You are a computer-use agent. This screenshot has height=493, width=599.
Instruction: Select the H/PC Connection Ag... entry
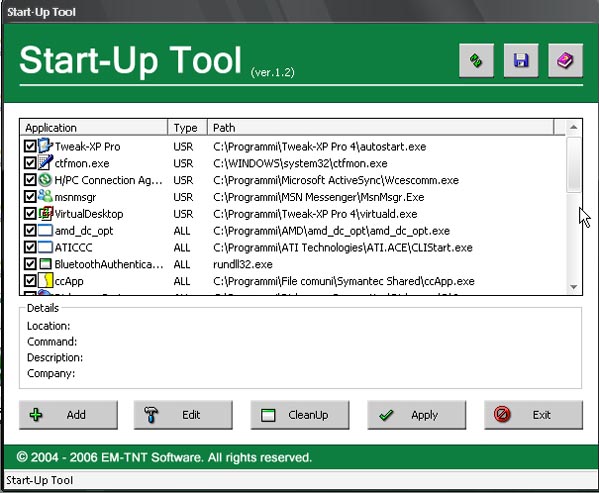[x=108, y=180]
